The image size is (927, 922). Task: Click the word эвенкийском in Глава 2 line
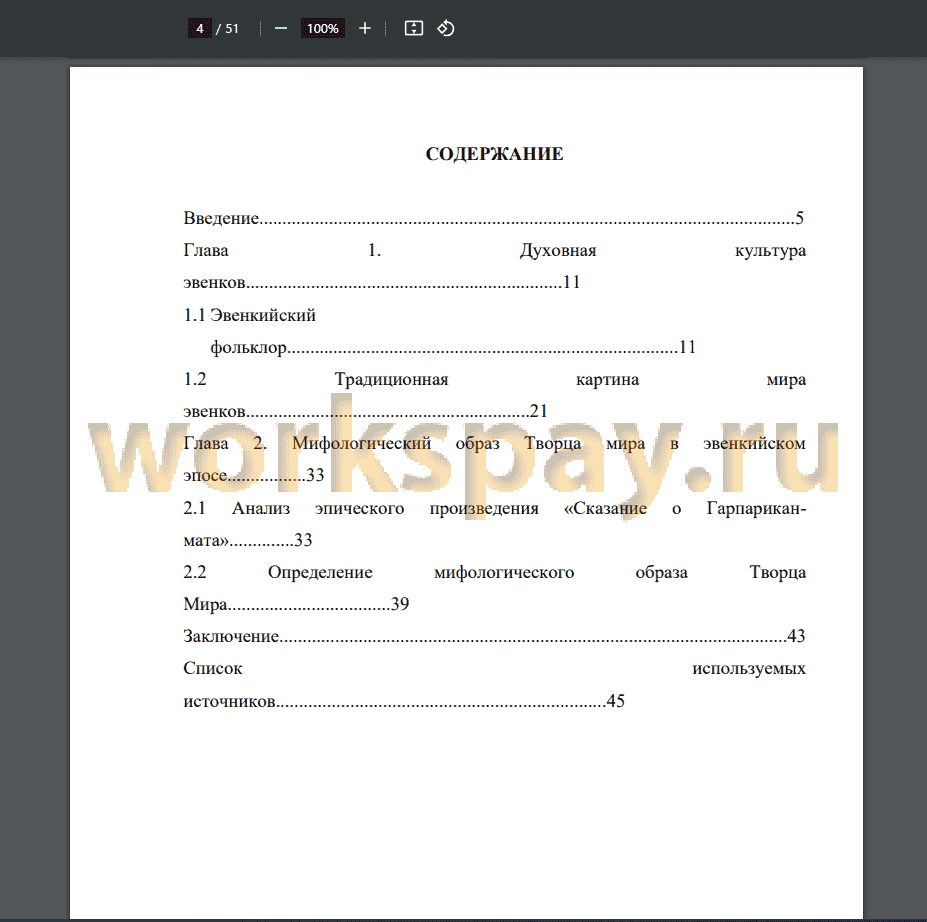[x=754, y=443]
